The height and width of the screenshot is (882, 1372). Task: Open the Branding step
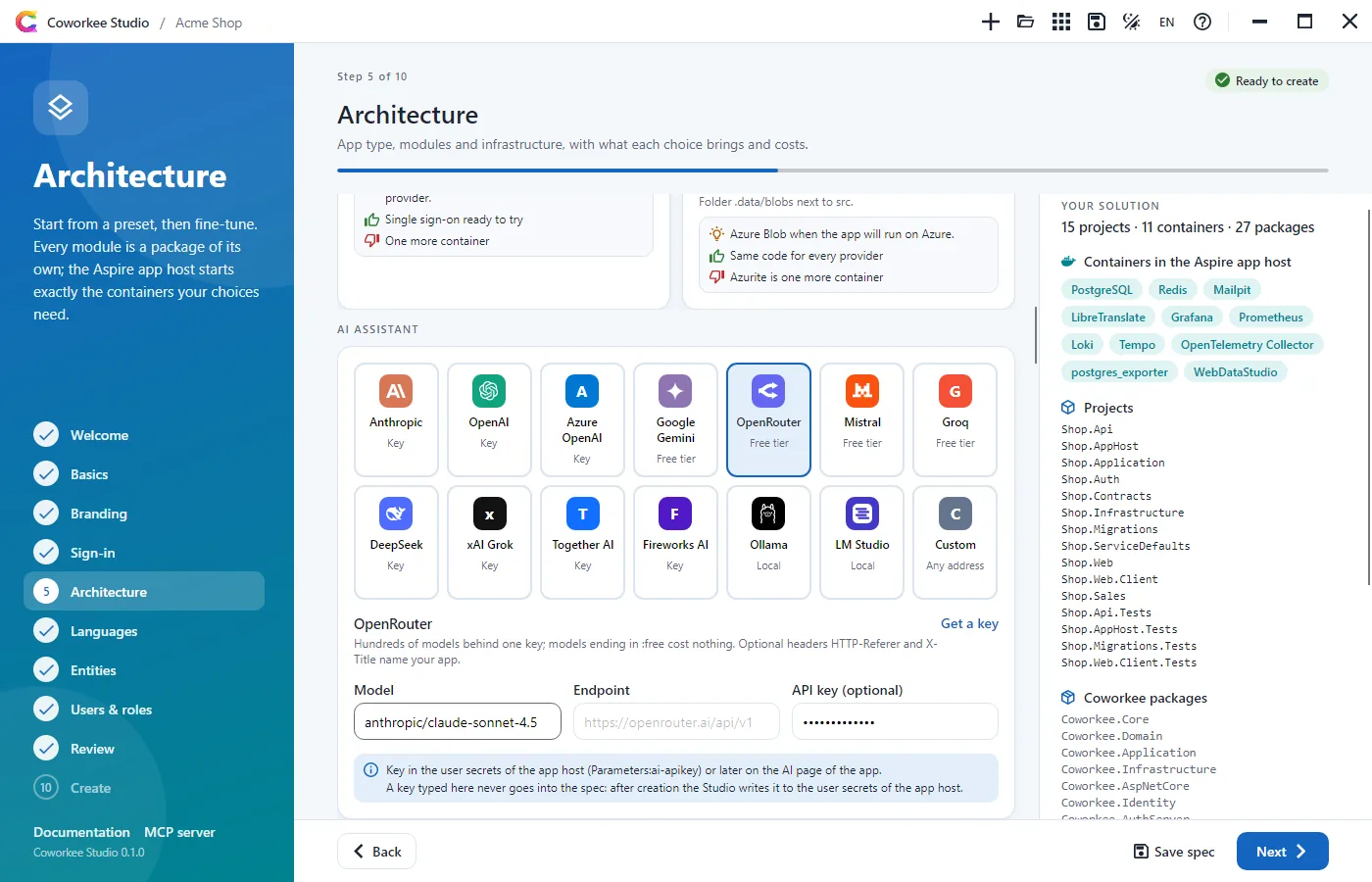144,514
